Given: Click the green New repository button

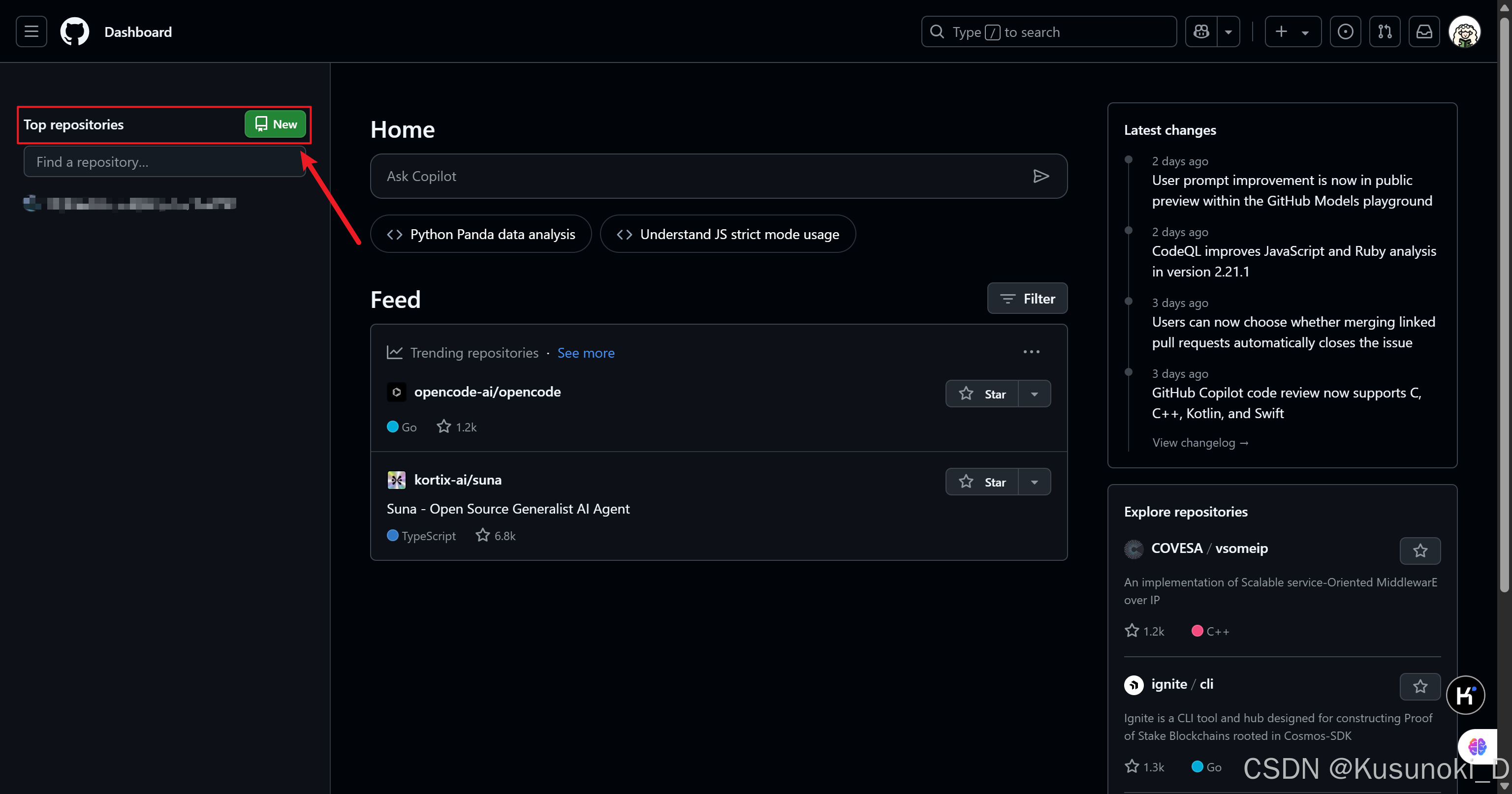Looking at the screenshot, I should [275, 124].
